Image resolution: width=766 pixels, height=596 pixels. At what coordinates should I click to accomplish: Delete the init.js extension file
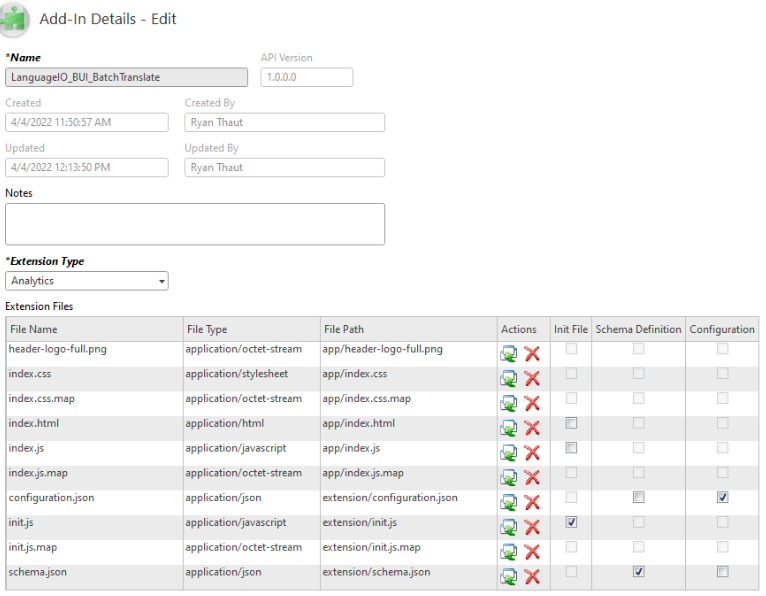(532, 527)
